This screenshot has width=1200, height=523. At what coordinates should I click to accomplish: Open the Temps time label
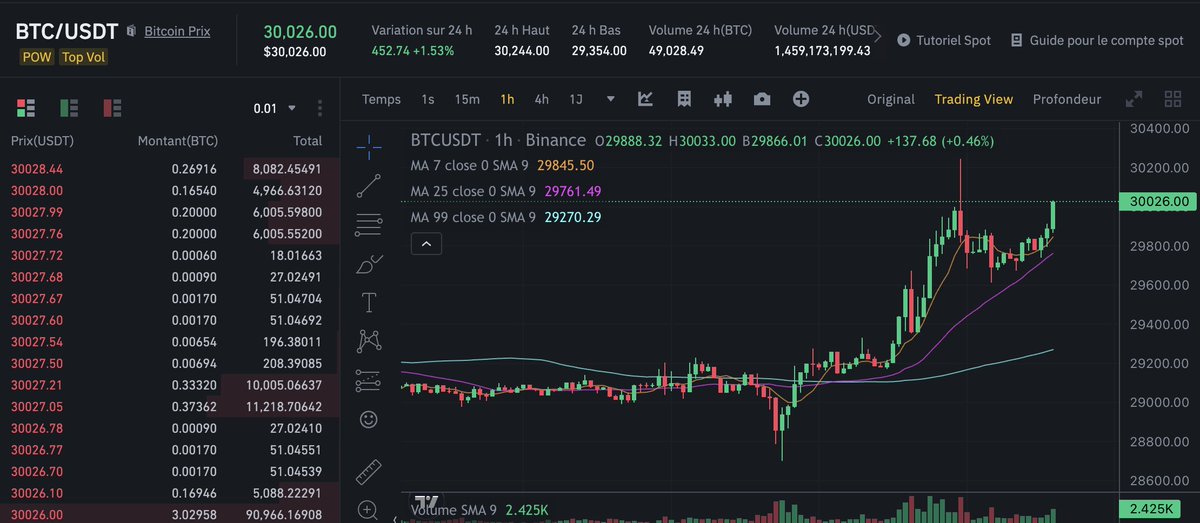382,99
